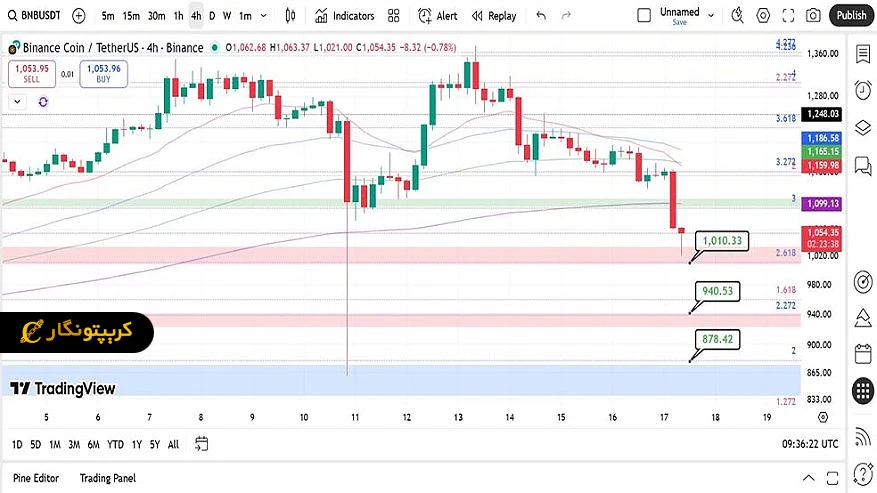Click the undo arrow in top toolbar
The width and height of the screenshot is (877, 493).
(x=541, y=16)
